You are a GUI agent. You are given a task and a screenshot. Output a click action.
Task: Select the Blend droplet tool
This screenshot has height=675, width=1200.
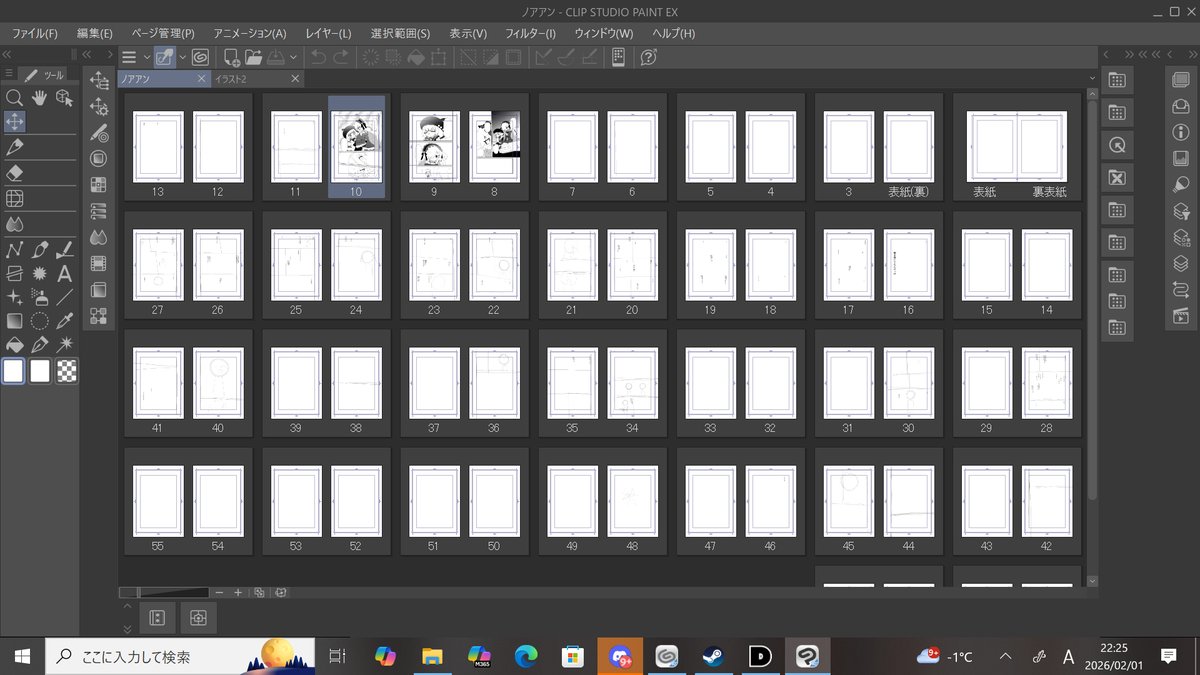point(14,224)
